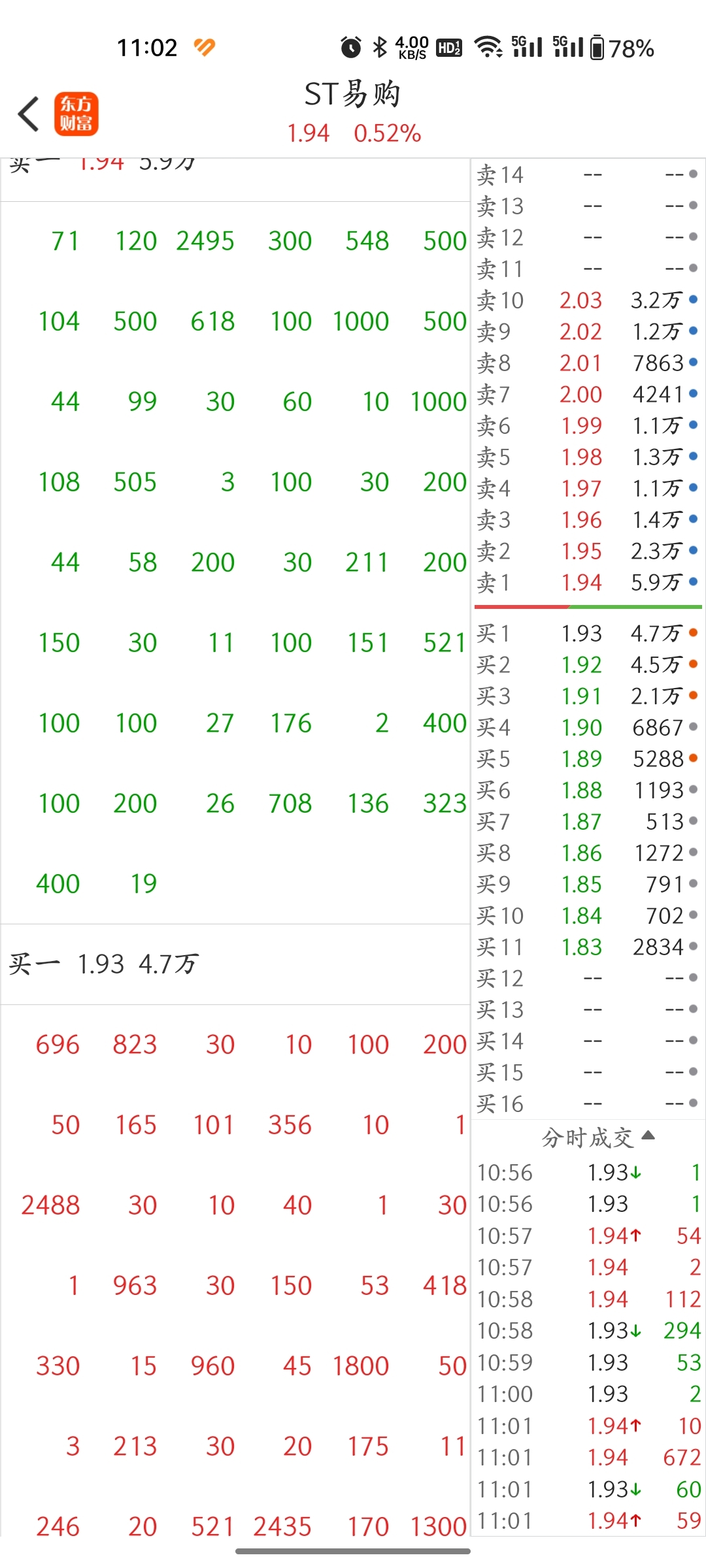The height and width of the screenshot is (1568, 706).
Task: Select 卖9 price 2.02
Action: click(580, 331)
